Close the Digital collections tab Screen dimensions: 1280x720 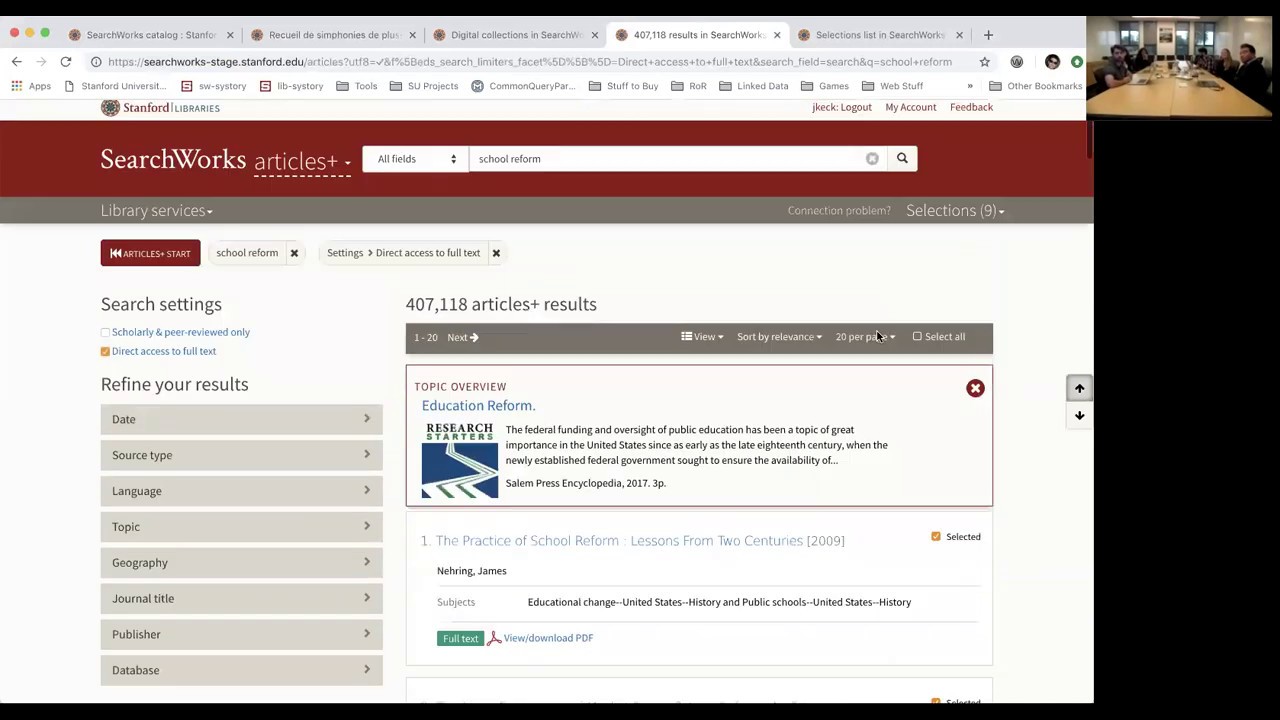click(595, 35)
